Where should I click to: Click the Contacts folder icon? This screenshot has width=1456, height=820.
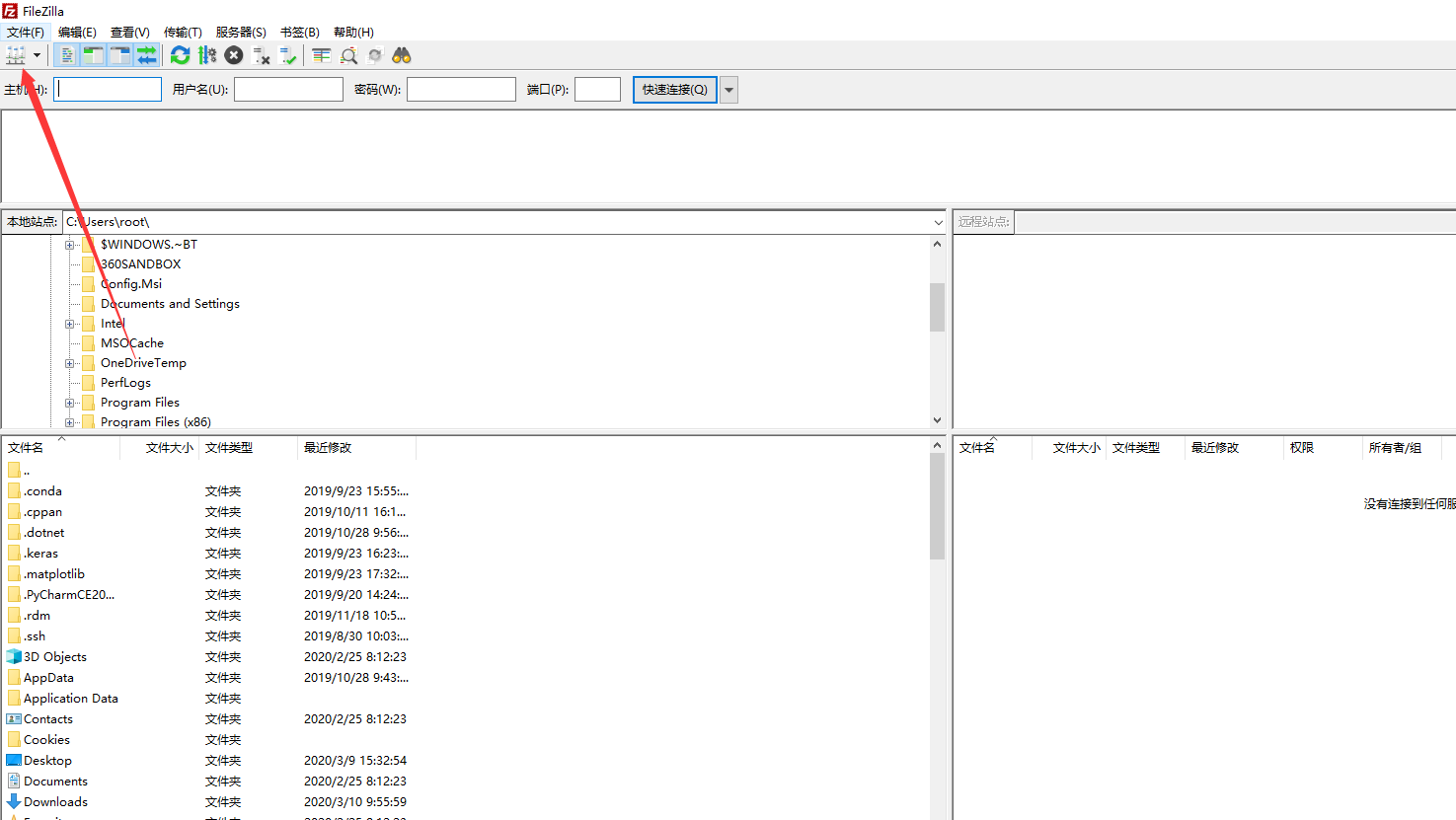pyautogui.click(x=14, y=718)
